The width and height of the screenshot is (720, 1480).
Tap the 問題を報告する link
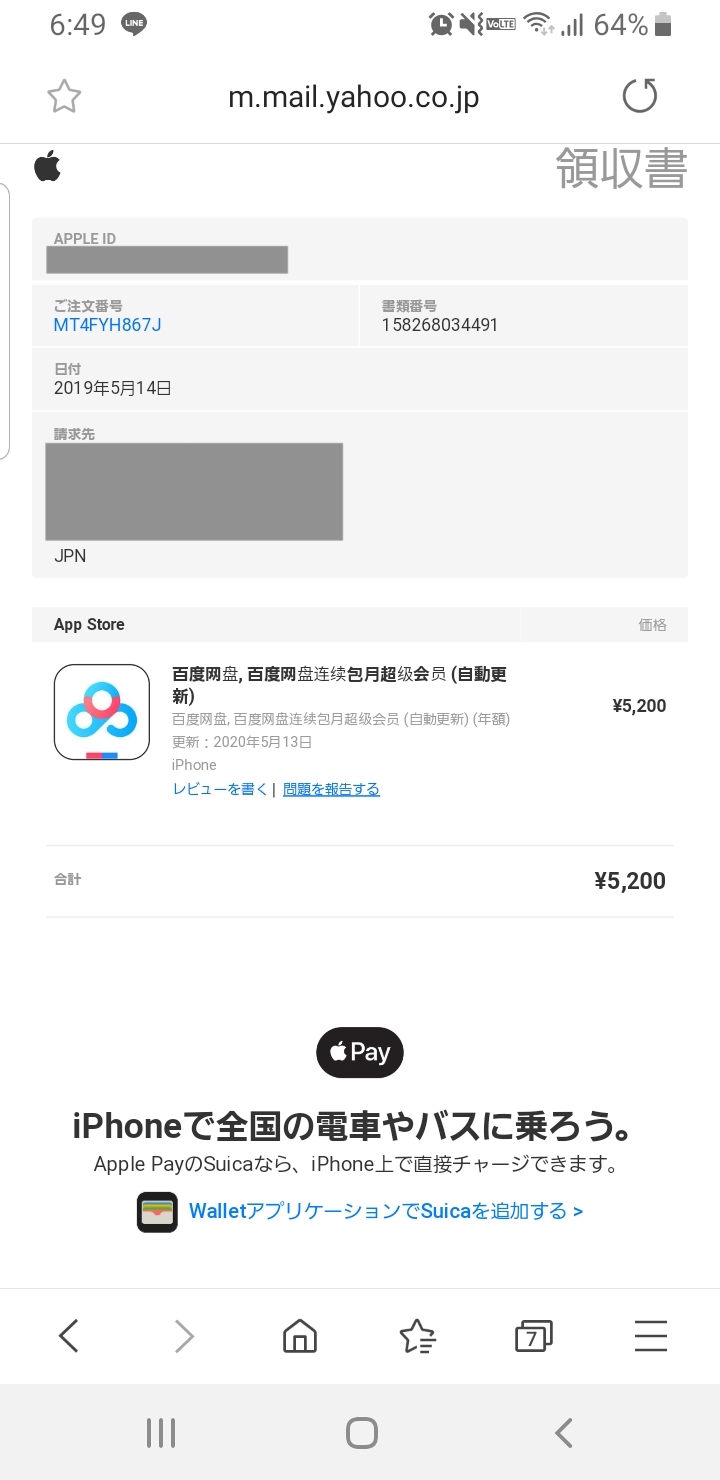coord(331,789)
